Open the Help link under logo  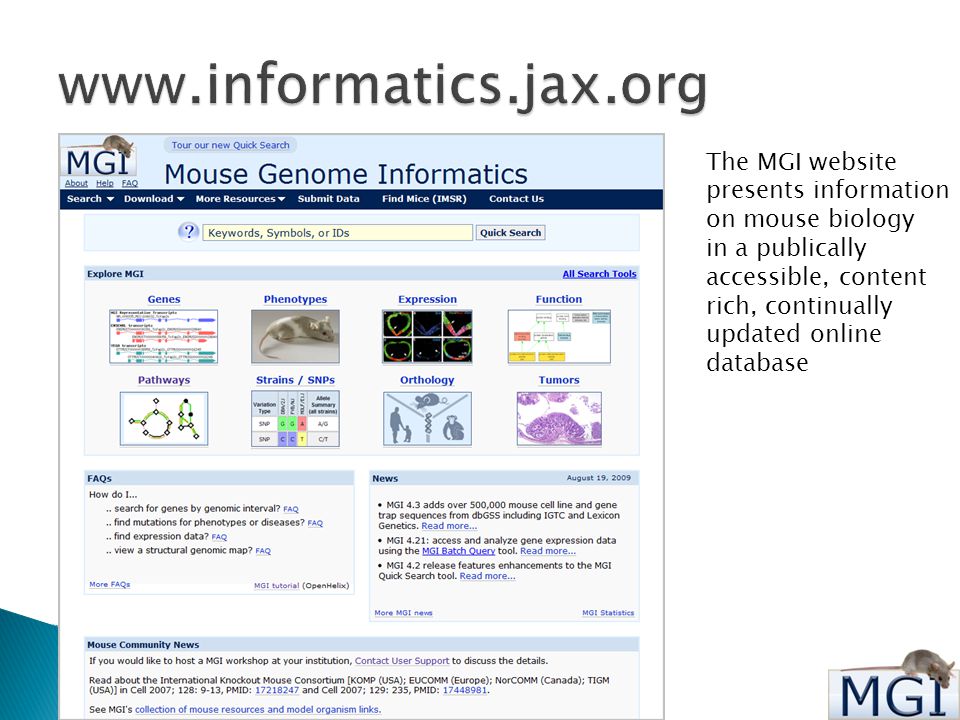105,183
